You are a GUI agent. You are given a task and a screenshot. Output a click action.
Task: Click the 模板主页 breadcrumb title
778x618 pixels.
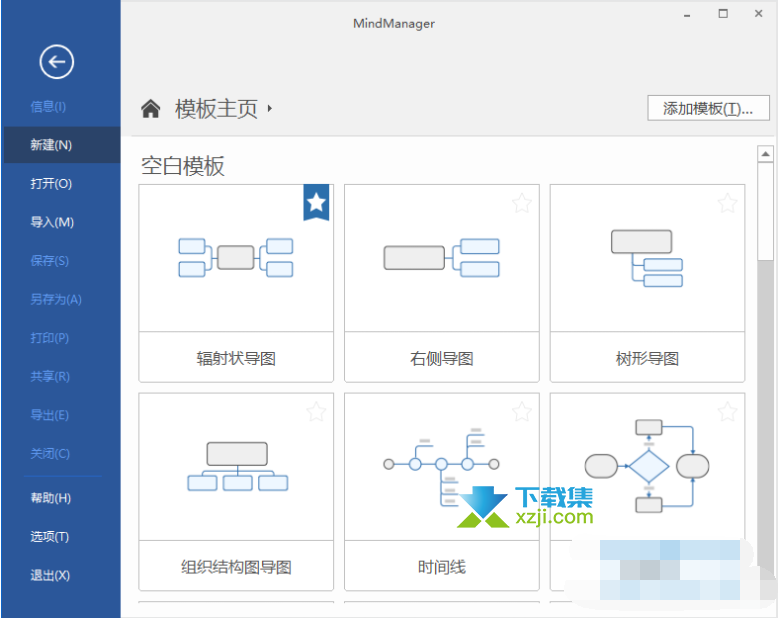pyautogui.click(x=216, y=109)
